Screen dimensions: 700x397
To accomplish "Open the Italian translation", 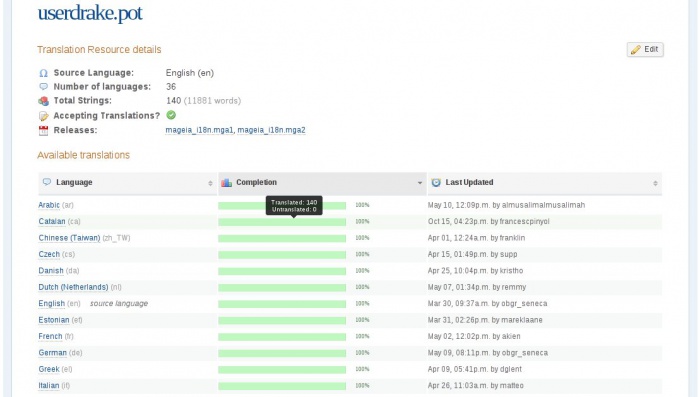I will tap(49, 386).
